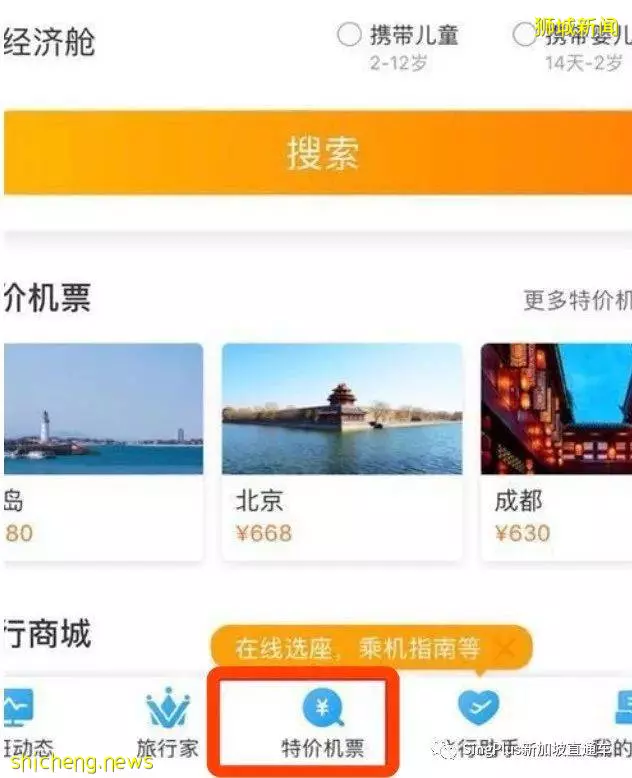Close the orange 在线选座 tooltip

coord(506,648)
